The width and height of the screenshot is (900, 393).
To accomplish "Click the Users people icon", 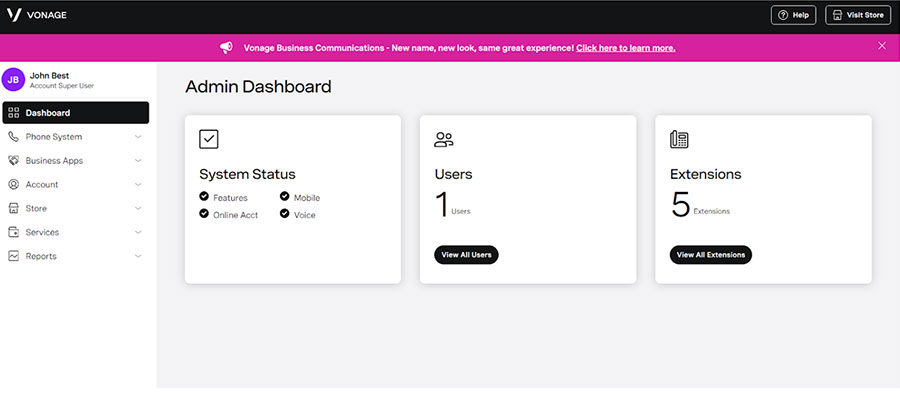I will point(444,139).
